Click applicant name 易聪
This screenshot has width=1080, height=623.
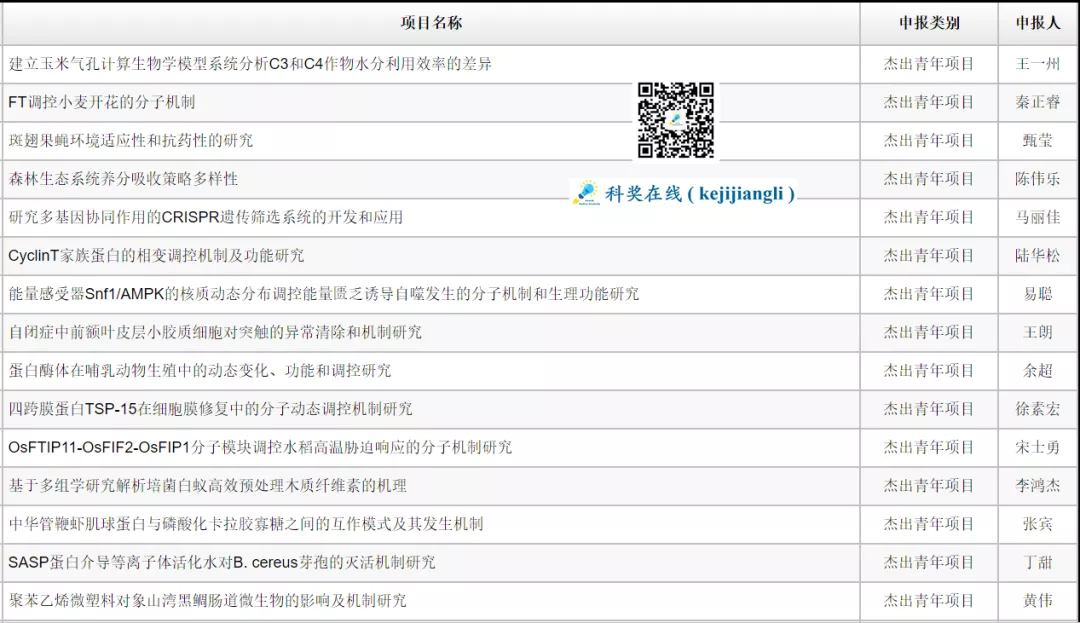pos(1037,294)
